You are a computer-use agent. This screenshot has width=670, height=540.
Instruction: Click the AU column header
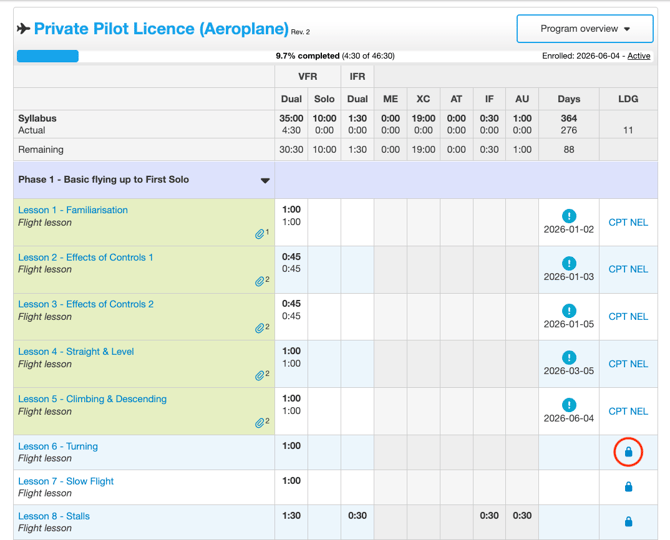pyautogui.click(x=522, y=99)
